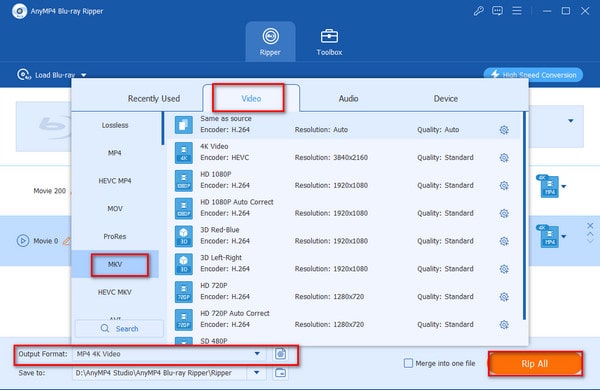Select the HD 1080P preset name

click(215, 174)
